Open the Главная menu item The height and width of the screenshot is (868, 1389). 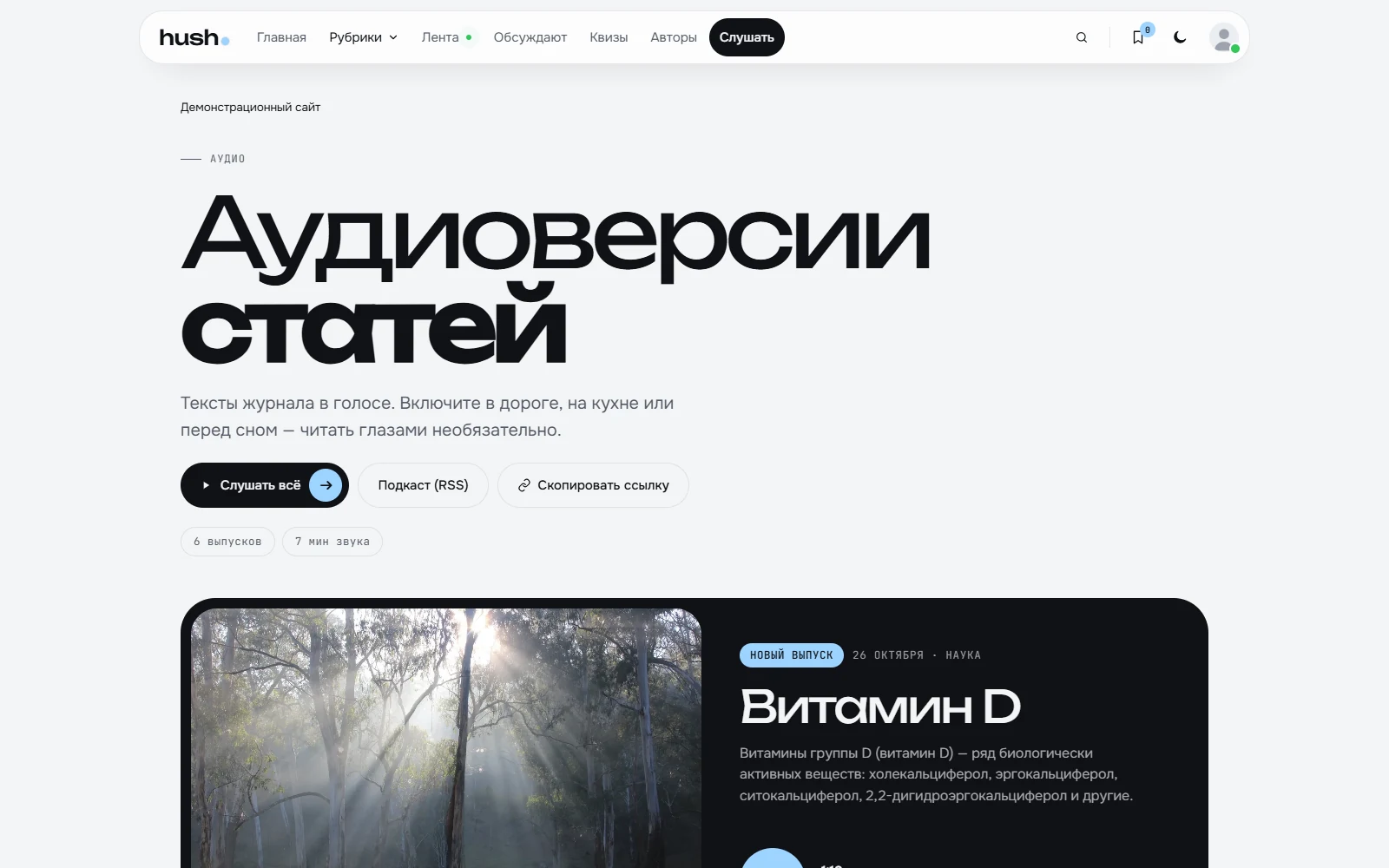(281, 37)
